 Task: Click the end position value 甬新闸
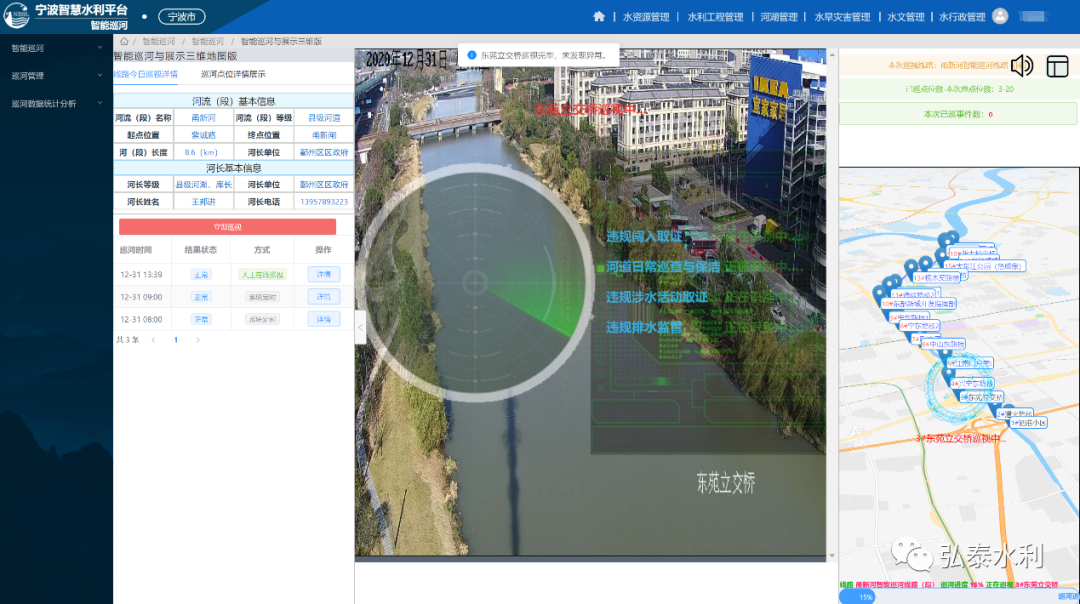[324, 135]
